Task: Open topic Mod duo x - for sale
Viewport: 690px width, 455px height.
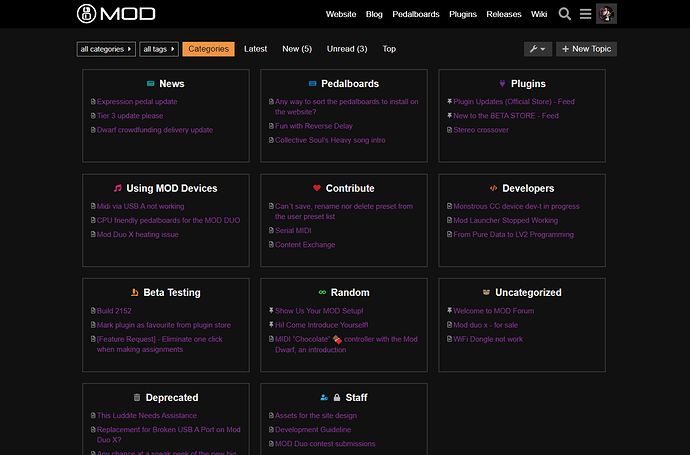Action: click(485, 325)
